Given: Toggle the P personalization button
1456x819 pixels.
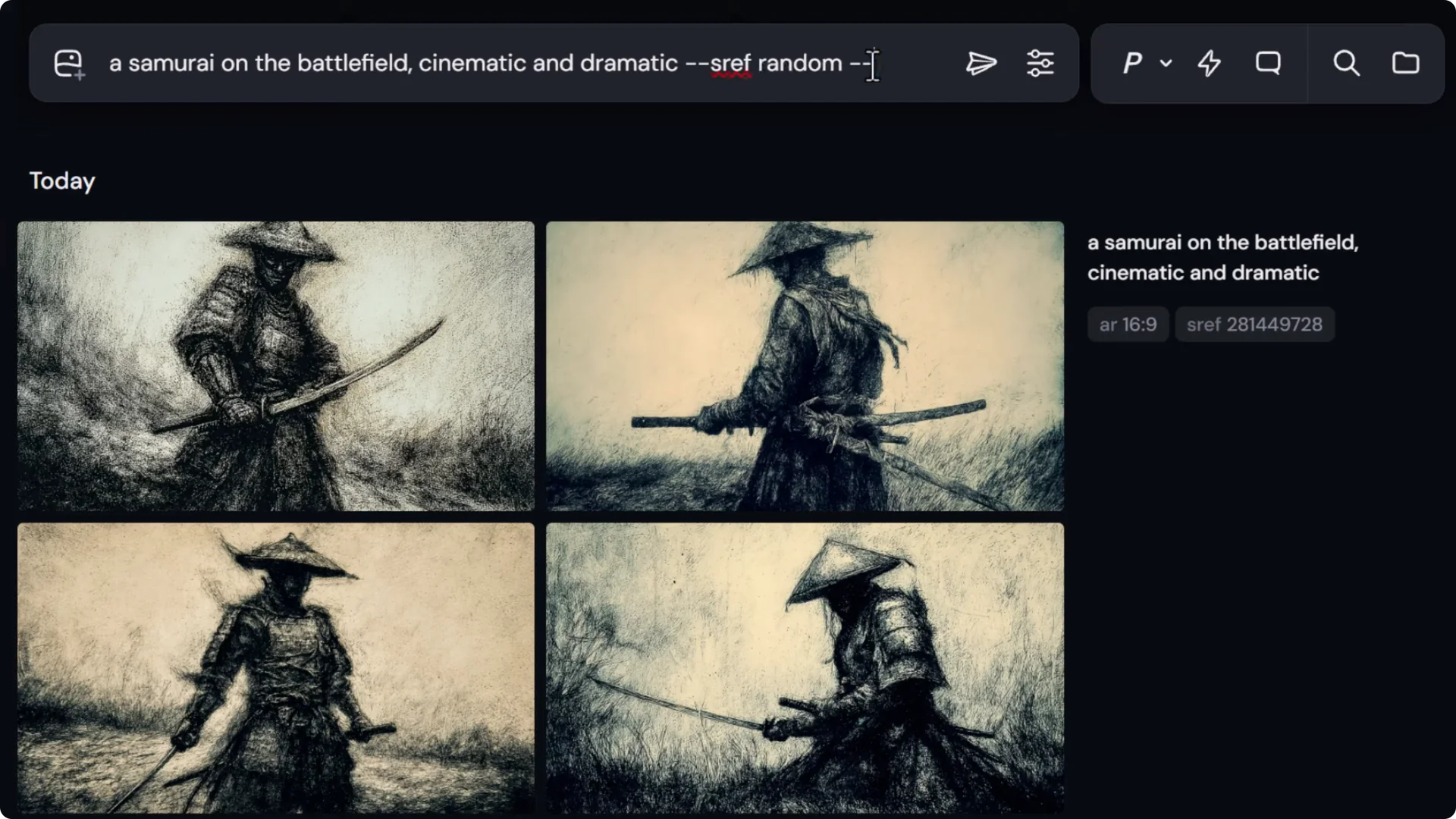Looking at the screenshot, I should tap(1132, 64).
